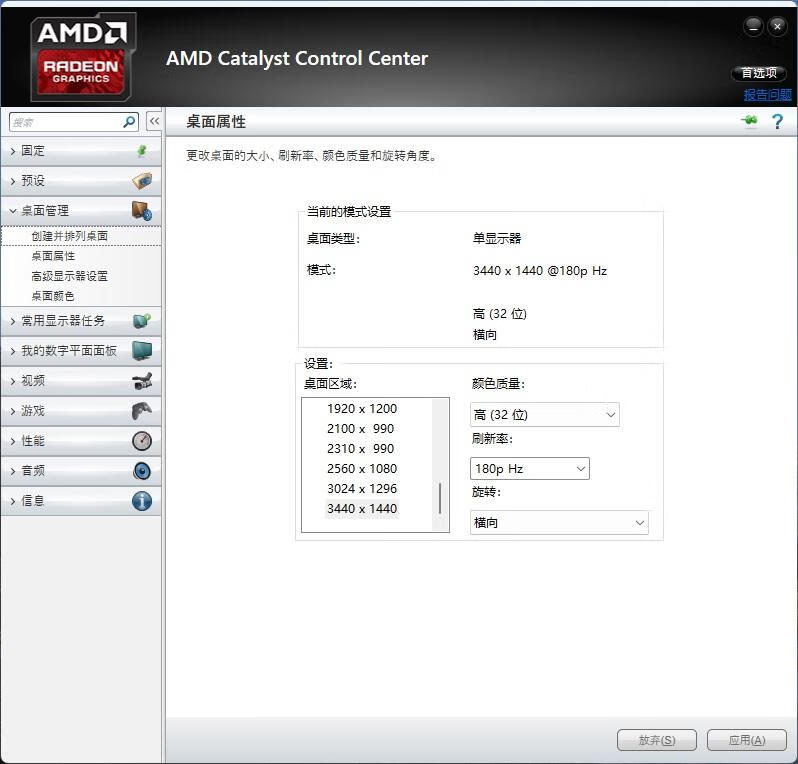Click the 性能 gauge icon
This screenshot has width=798, height=764.
click(x=142, y=441)
